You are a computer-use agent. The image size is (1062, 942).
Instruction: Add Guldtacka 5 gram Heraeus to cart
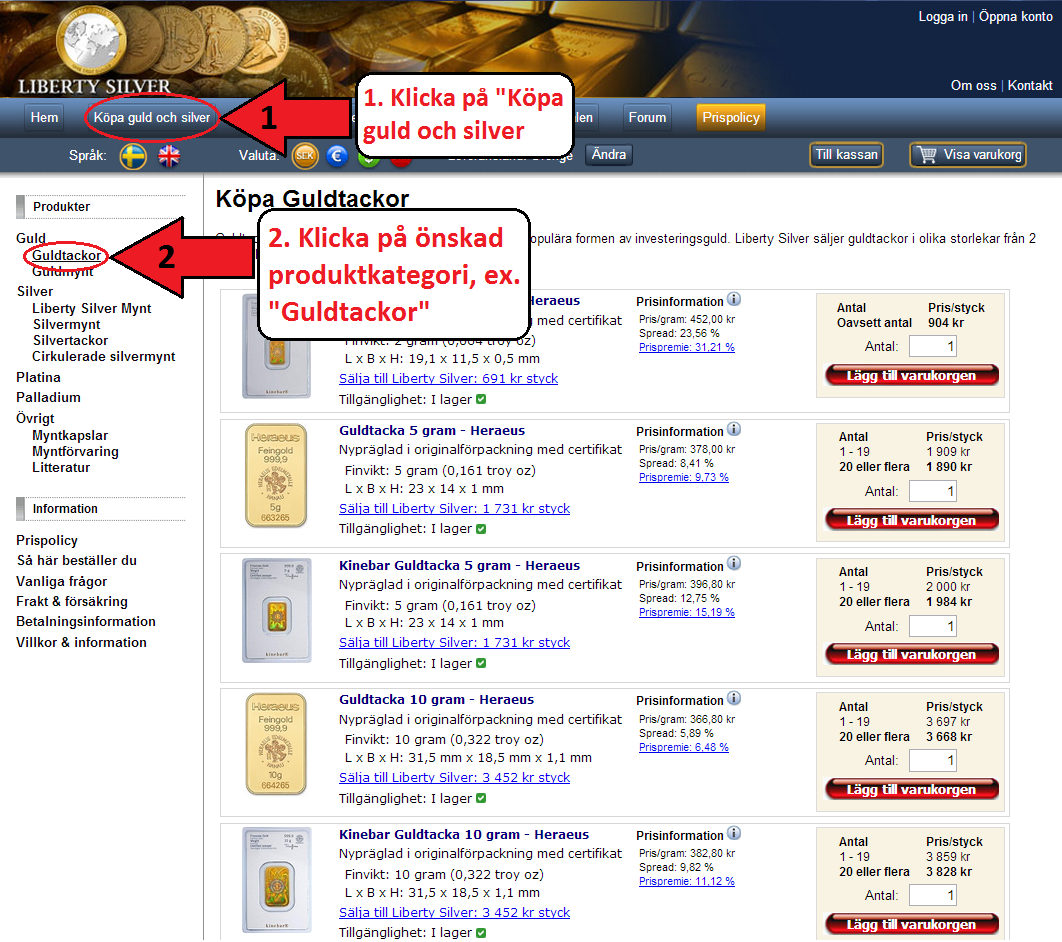point(912,520)
